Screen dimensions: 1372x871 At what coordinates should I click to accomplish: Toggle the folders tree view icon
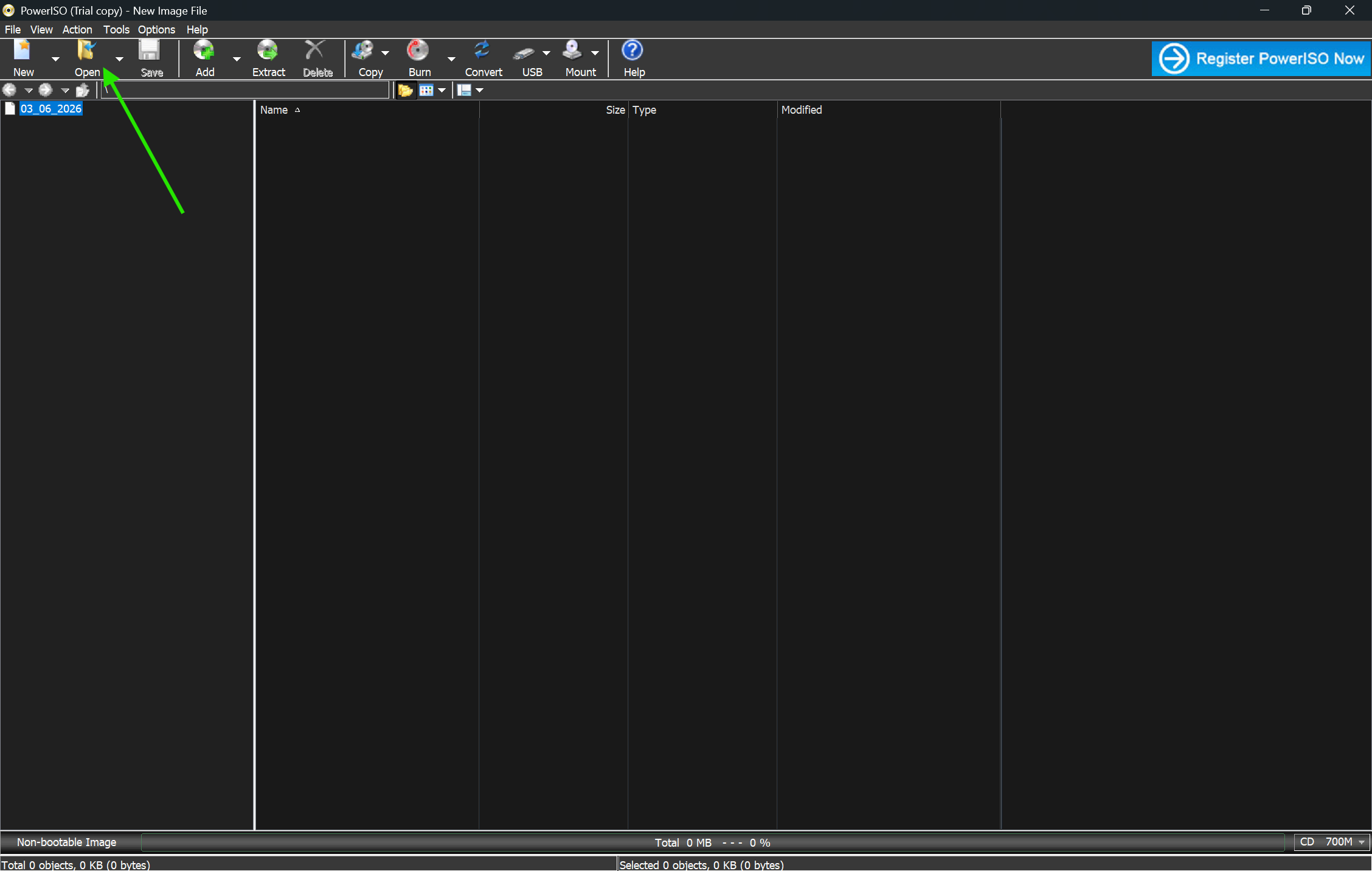pos(405,91)
